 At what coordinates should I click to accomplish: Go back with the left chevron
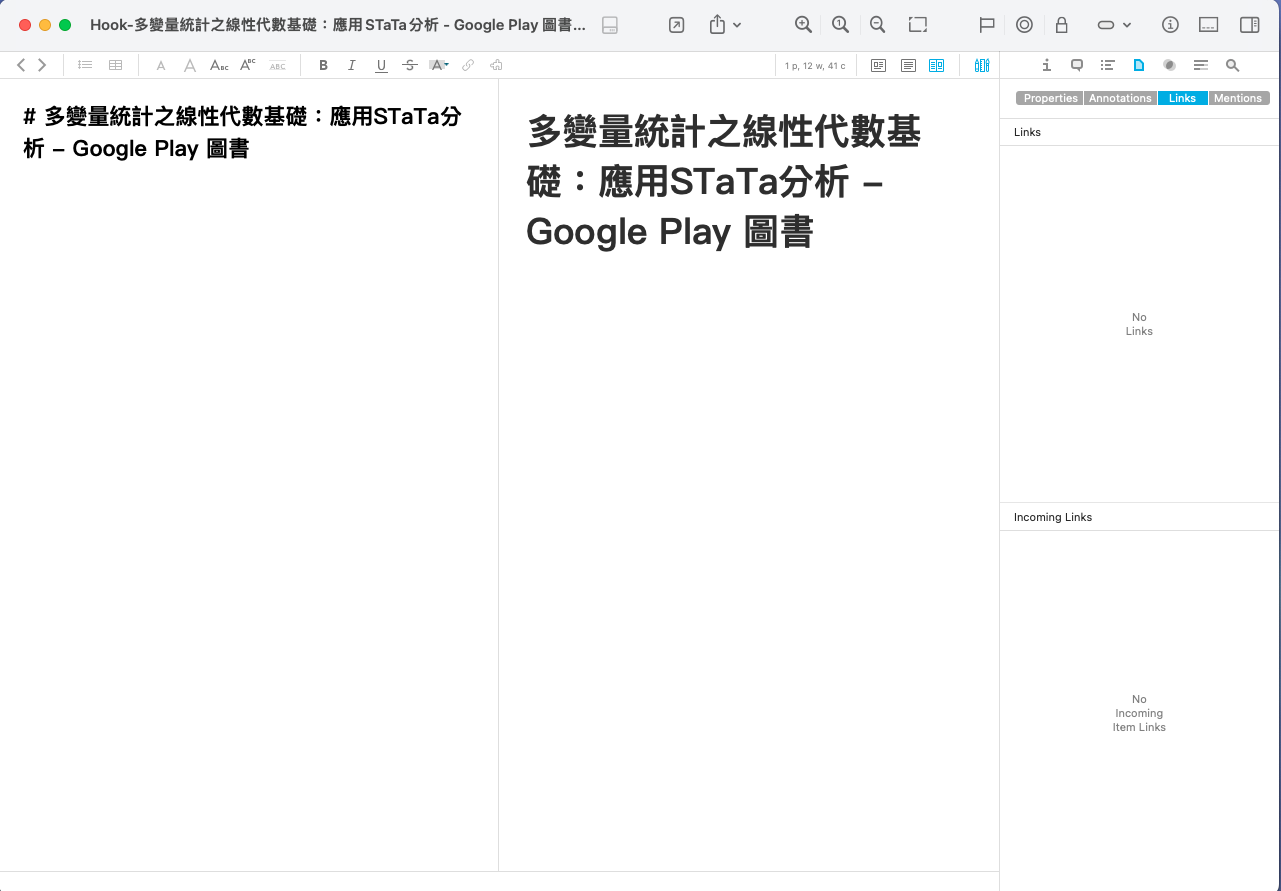(x=21, y=65)
